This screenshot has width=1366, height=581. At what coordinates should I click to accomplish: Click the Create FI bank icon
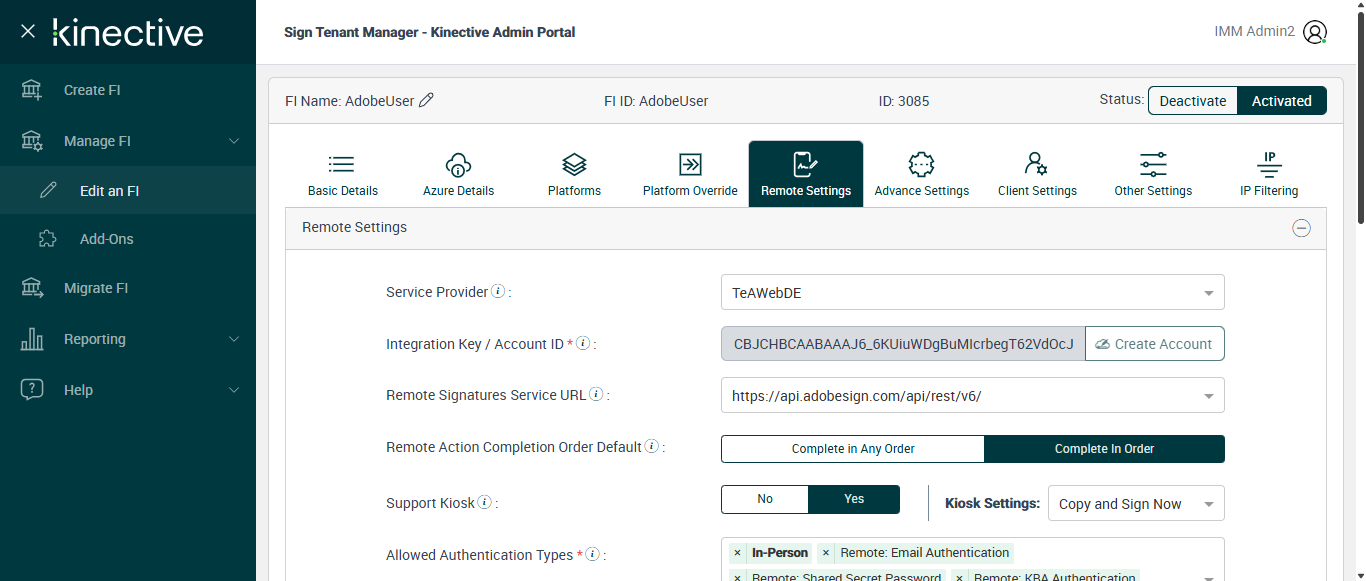[32, 90]
